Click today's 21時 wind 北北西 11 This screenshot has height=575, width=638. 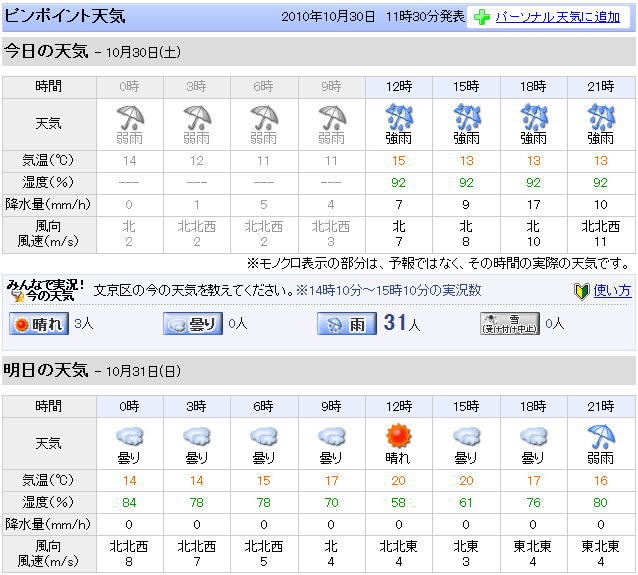[601, 234]
